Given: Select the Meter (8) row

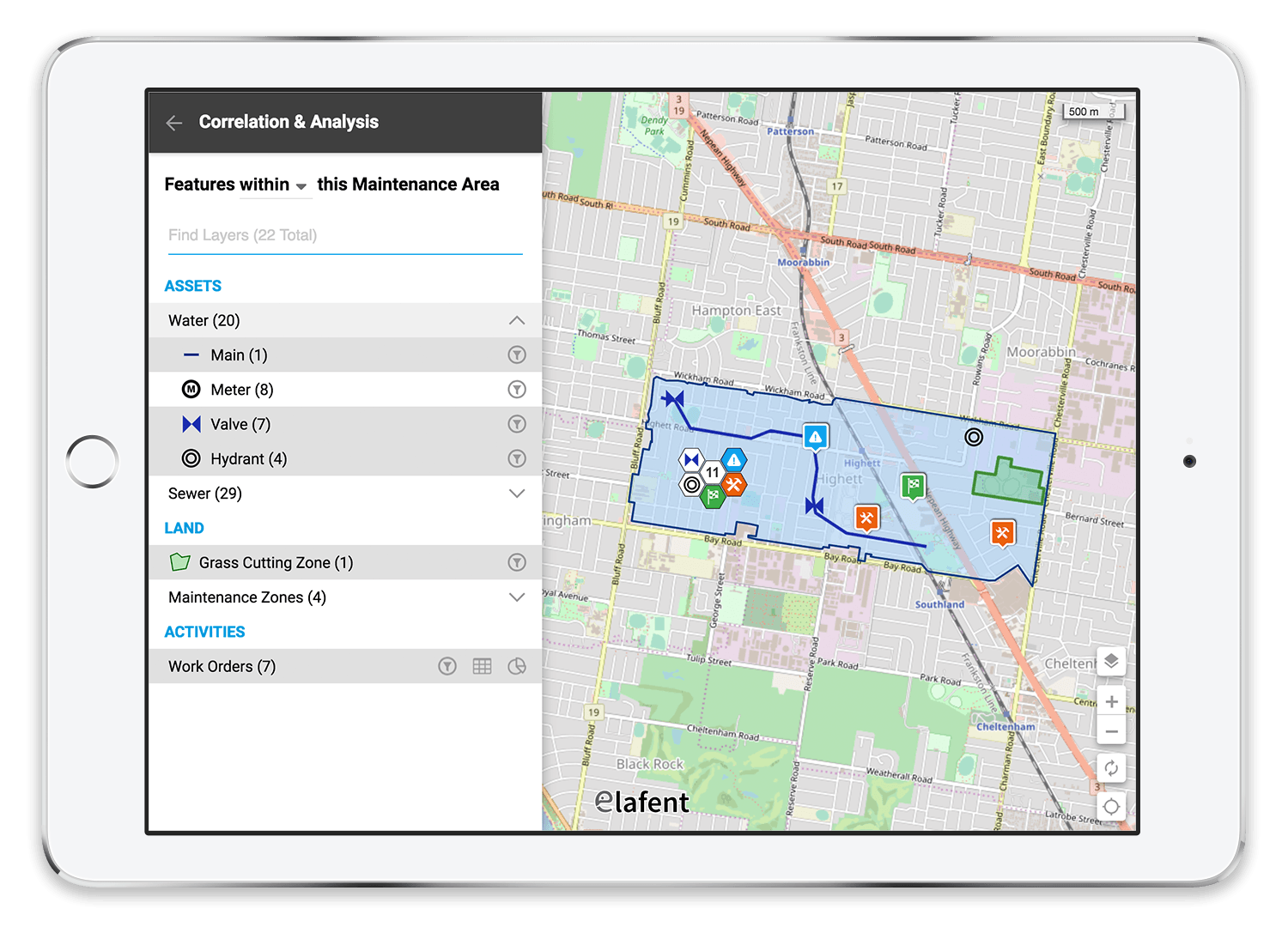Looking at the screenshot, I should (345, 390).
